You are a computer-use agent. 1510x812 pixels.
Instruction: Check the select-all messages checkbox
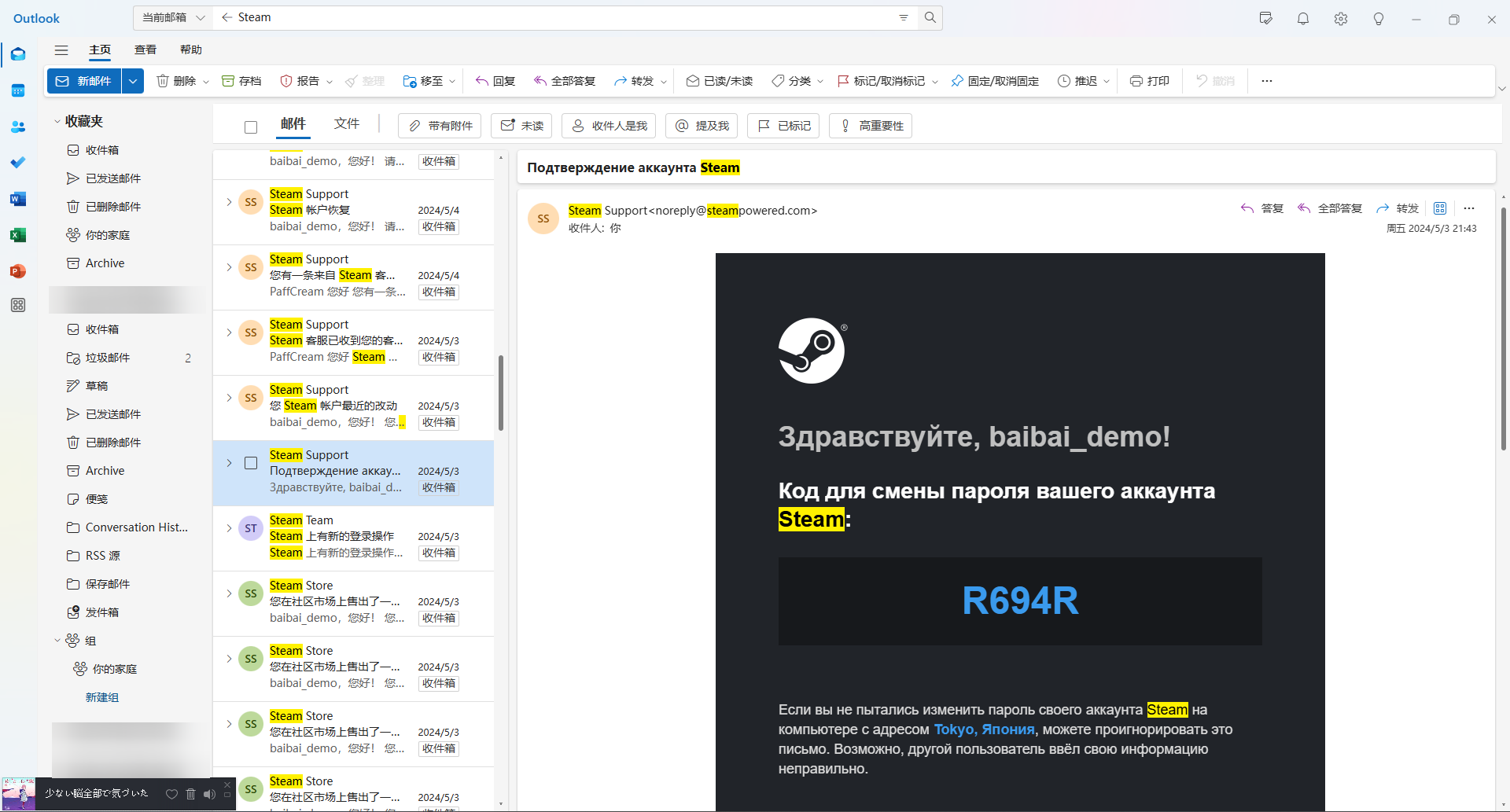point(251,127)
